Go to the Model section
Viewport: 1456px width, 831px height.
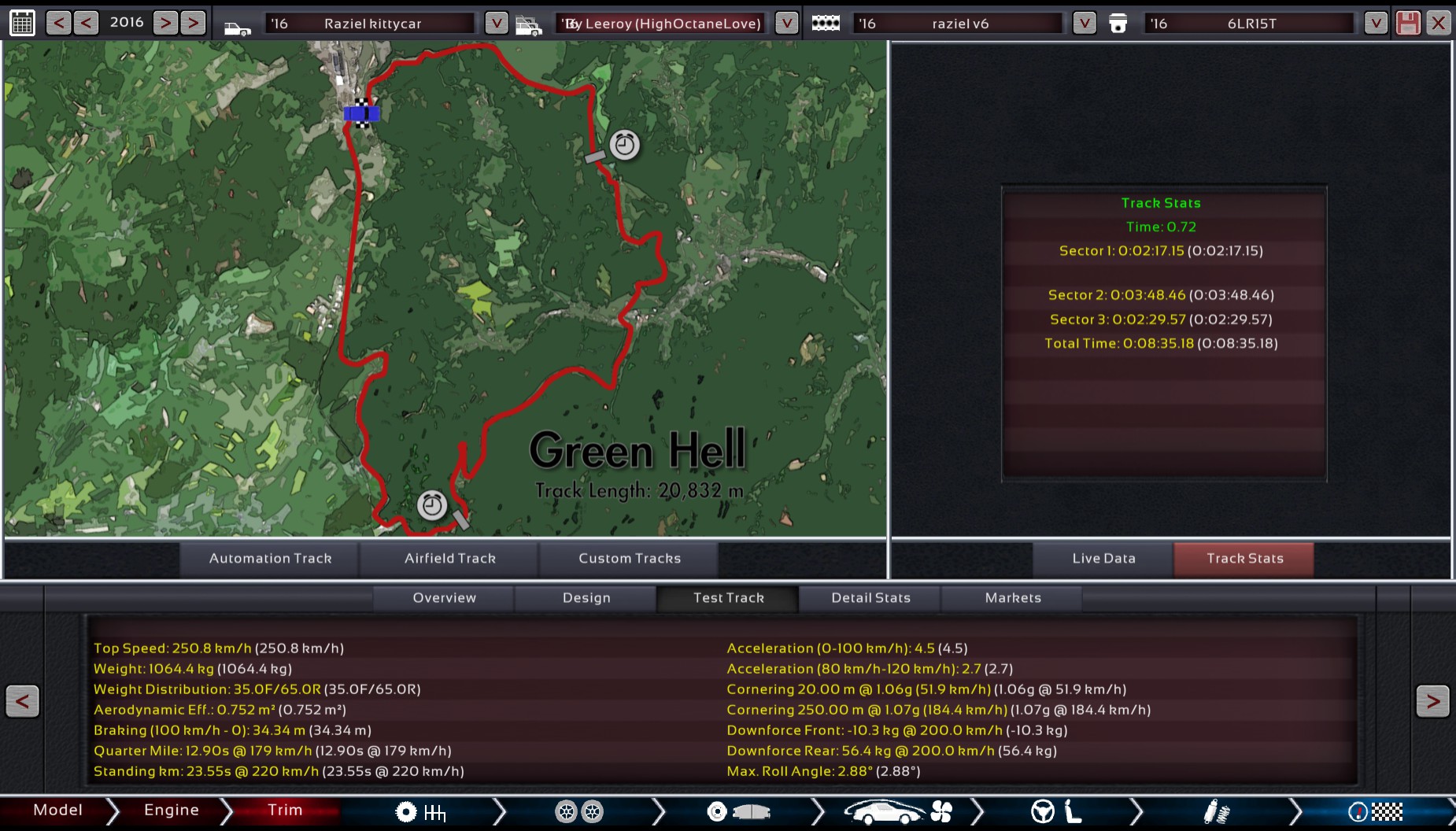click(57, 811)
